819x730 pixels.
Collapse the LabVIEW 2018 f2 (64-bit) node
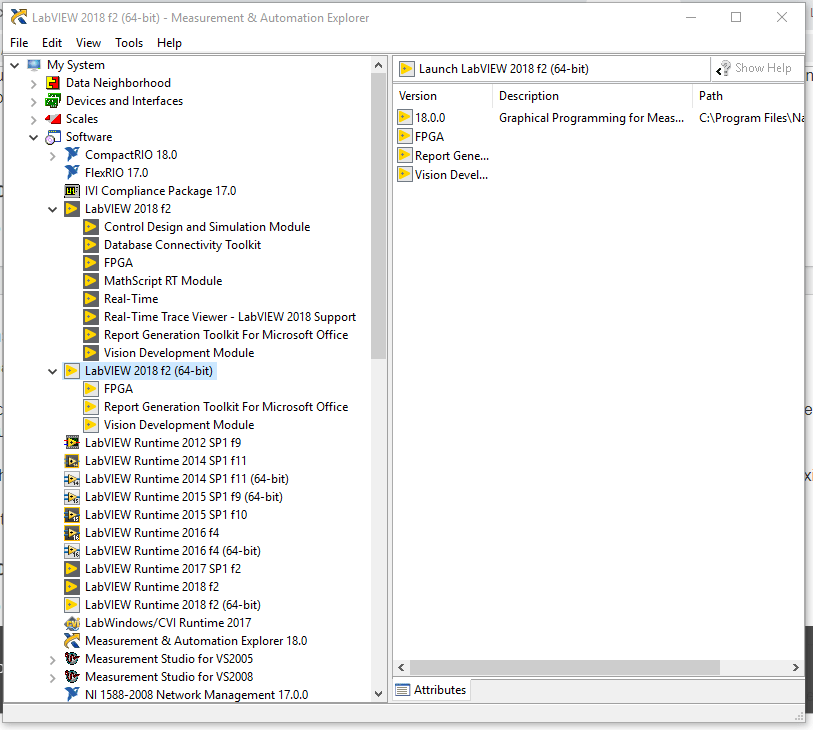pyautogui.click(x=53, y=371)
